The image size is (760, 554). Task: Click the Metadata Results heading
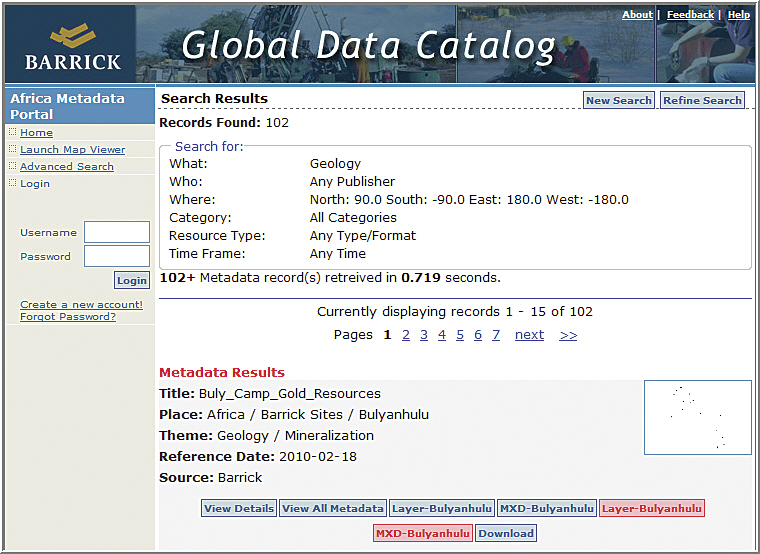click(222, 372)
